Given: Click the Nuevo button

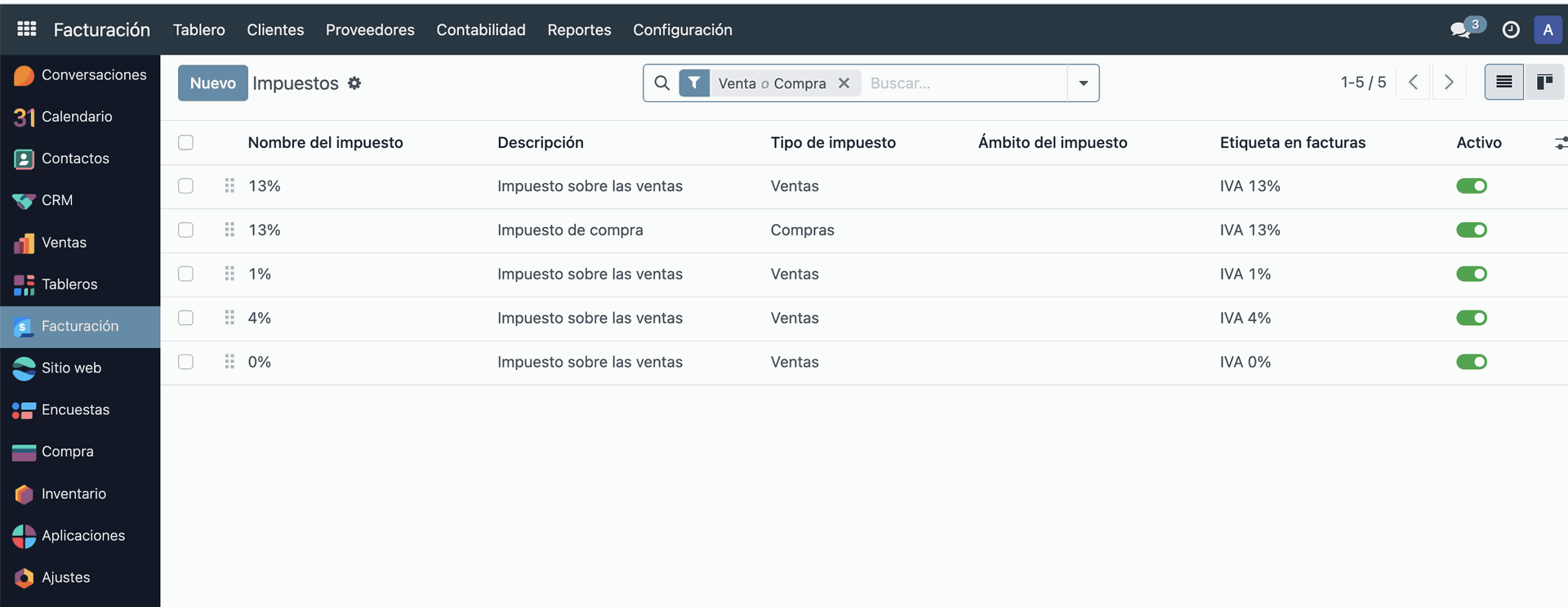Looking at the screenshot, I should coord(213,83).
